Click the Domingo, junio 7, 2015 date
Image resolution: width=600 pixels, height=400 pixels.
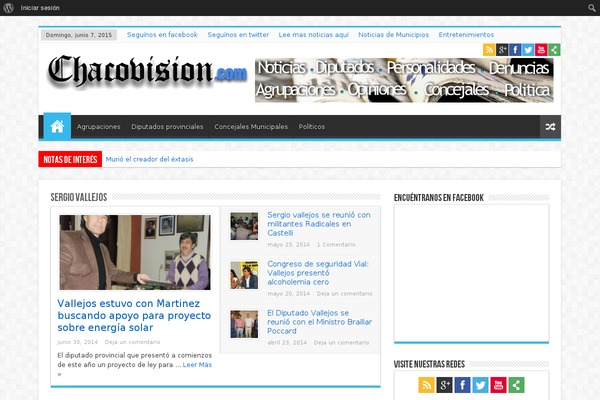(79, 35)
